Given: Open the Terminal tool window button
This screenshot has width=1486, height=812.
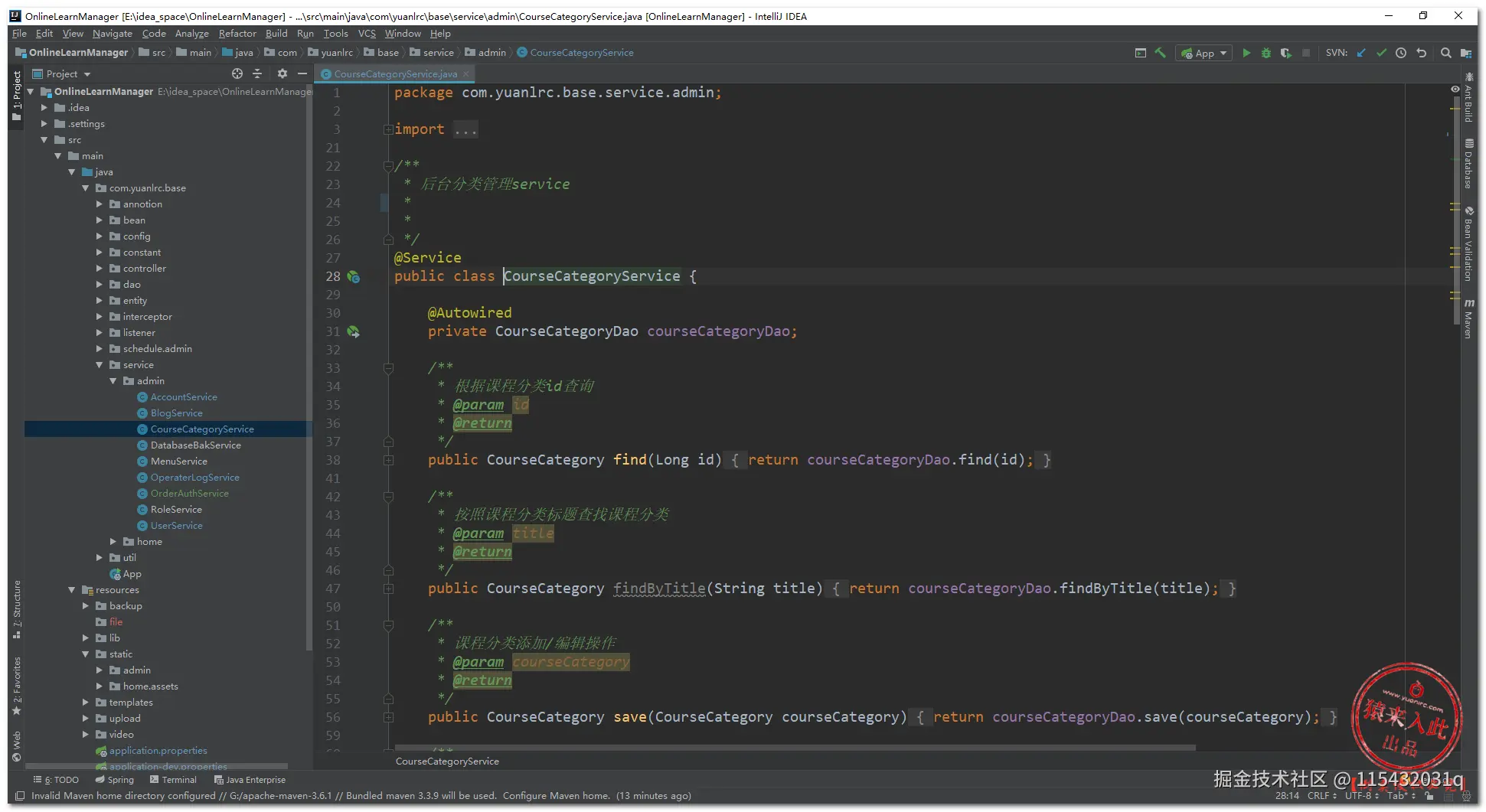Looking at the screenshot, I should pyautogui.click(x=174, y=780).
